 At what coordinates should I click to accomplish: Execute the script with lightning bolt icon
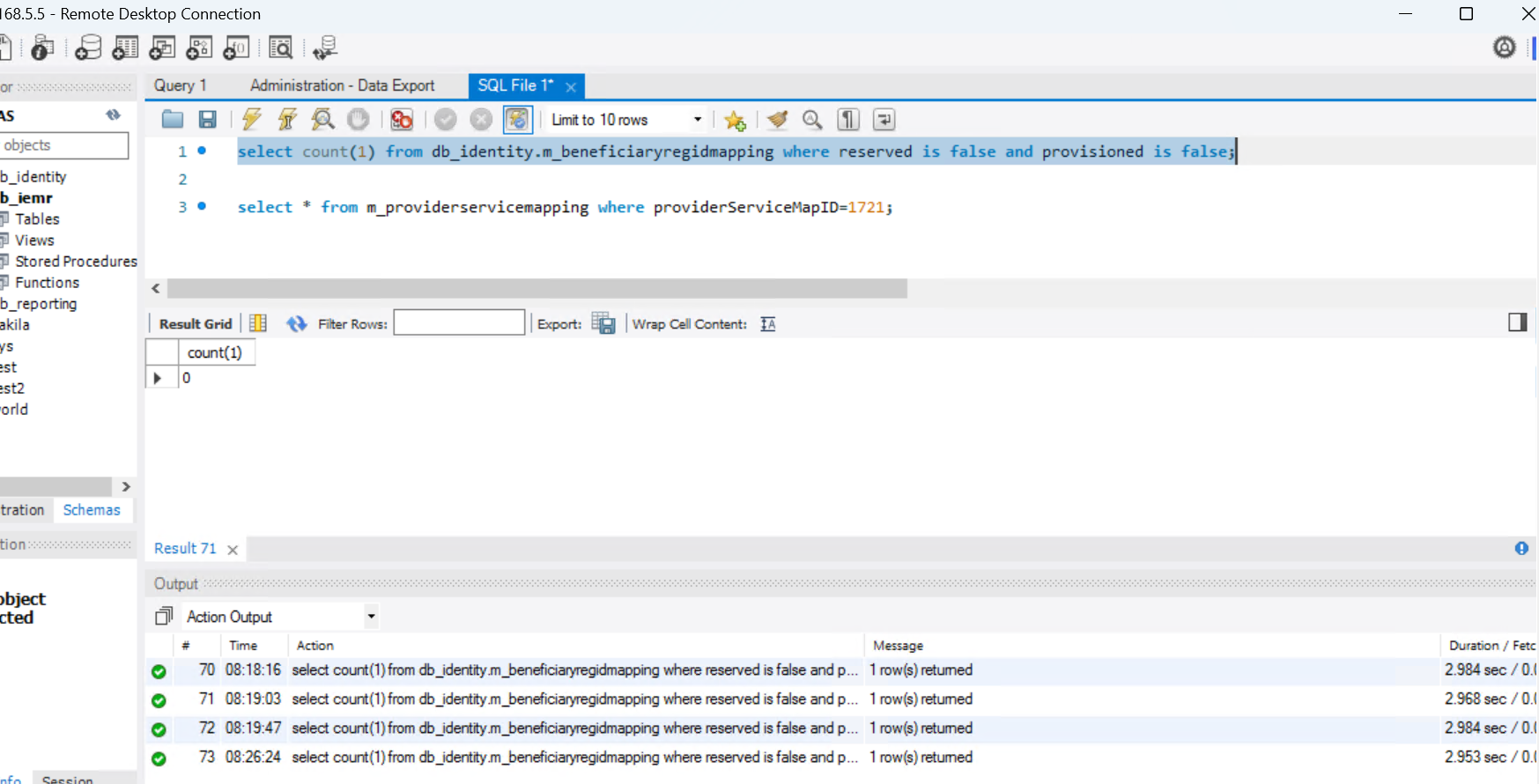pyautogui.click(x=252, y=120)
